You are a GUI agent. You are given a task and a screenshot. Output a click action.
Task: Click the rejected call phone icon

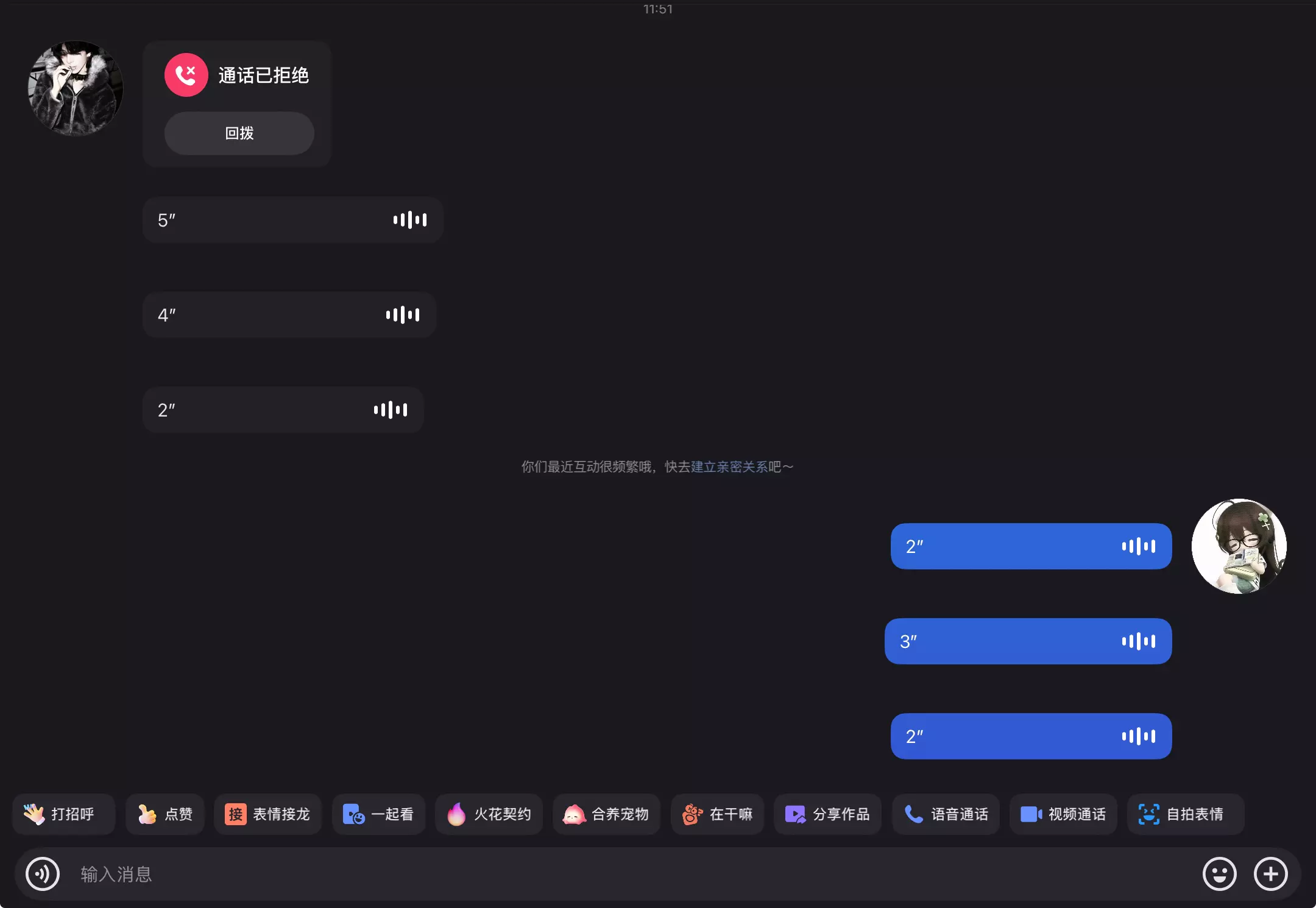186,75
